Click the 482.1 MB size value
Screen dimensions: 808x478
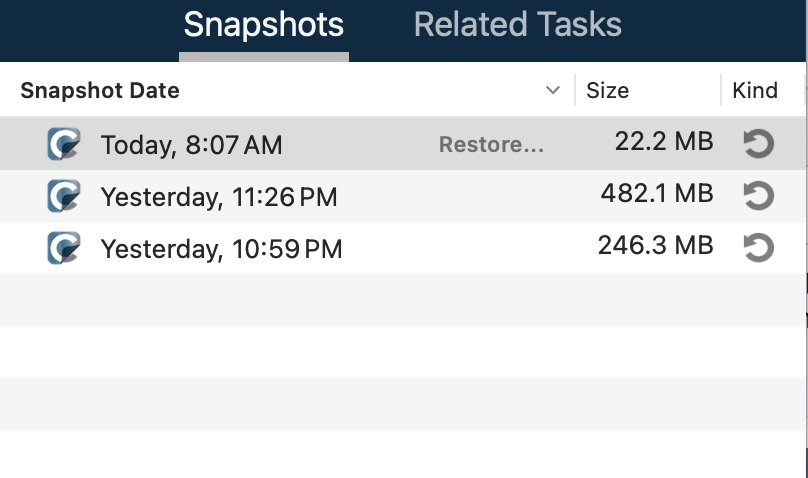tap(657, 194)
